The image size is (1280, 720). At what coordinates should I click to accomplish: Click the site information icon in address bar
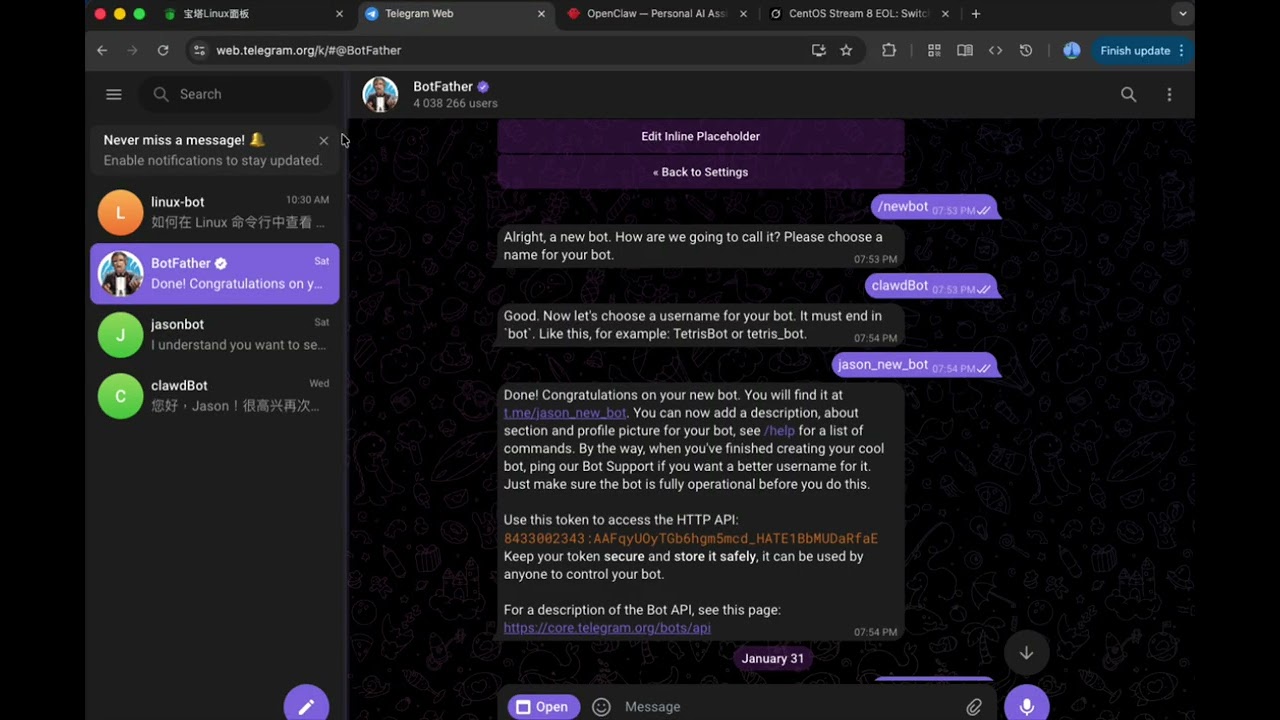point(199,50)
